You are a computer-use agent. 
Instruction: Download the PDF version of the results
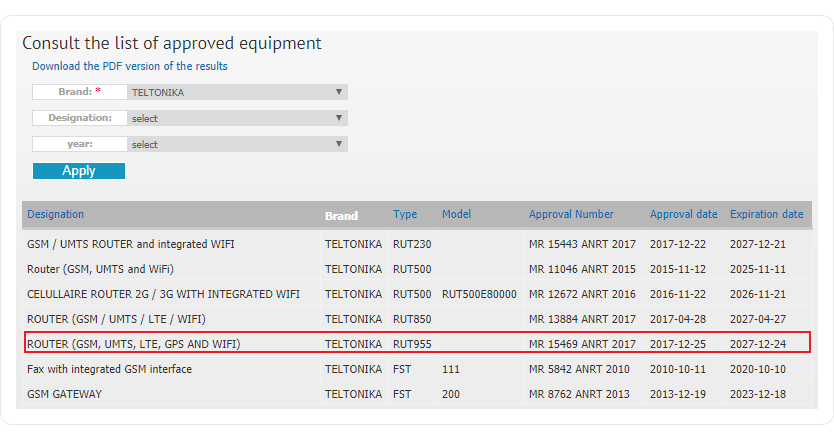[129, 66]
